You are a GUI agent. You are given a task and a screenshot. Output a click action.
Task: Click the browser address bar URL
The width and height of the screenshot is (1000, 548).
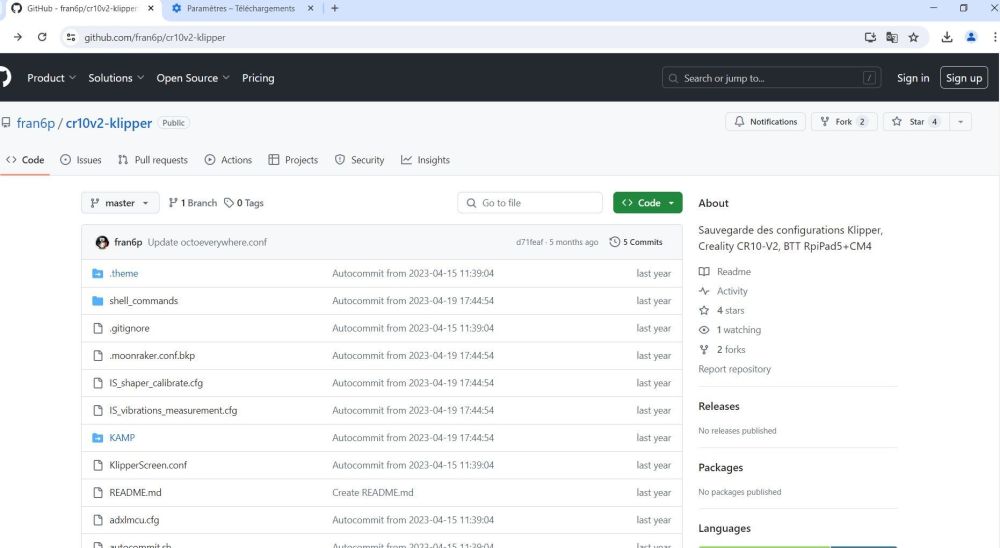[x=155, y=37]
